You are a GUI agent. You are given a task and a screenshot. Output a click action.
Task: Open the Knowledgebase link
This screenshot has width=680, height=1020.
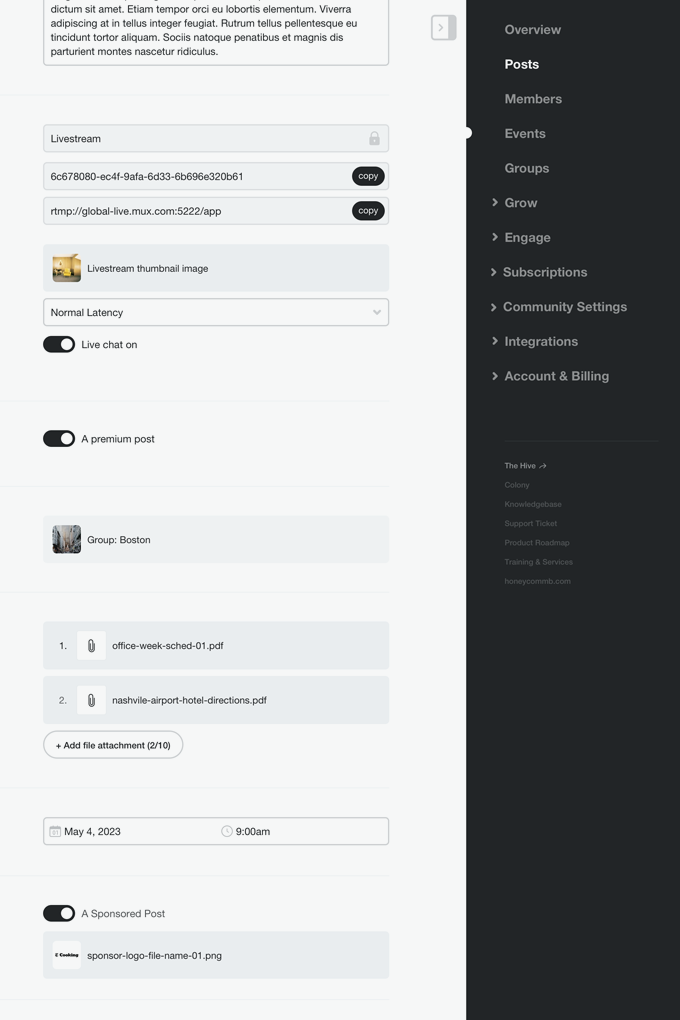point(533,504)
